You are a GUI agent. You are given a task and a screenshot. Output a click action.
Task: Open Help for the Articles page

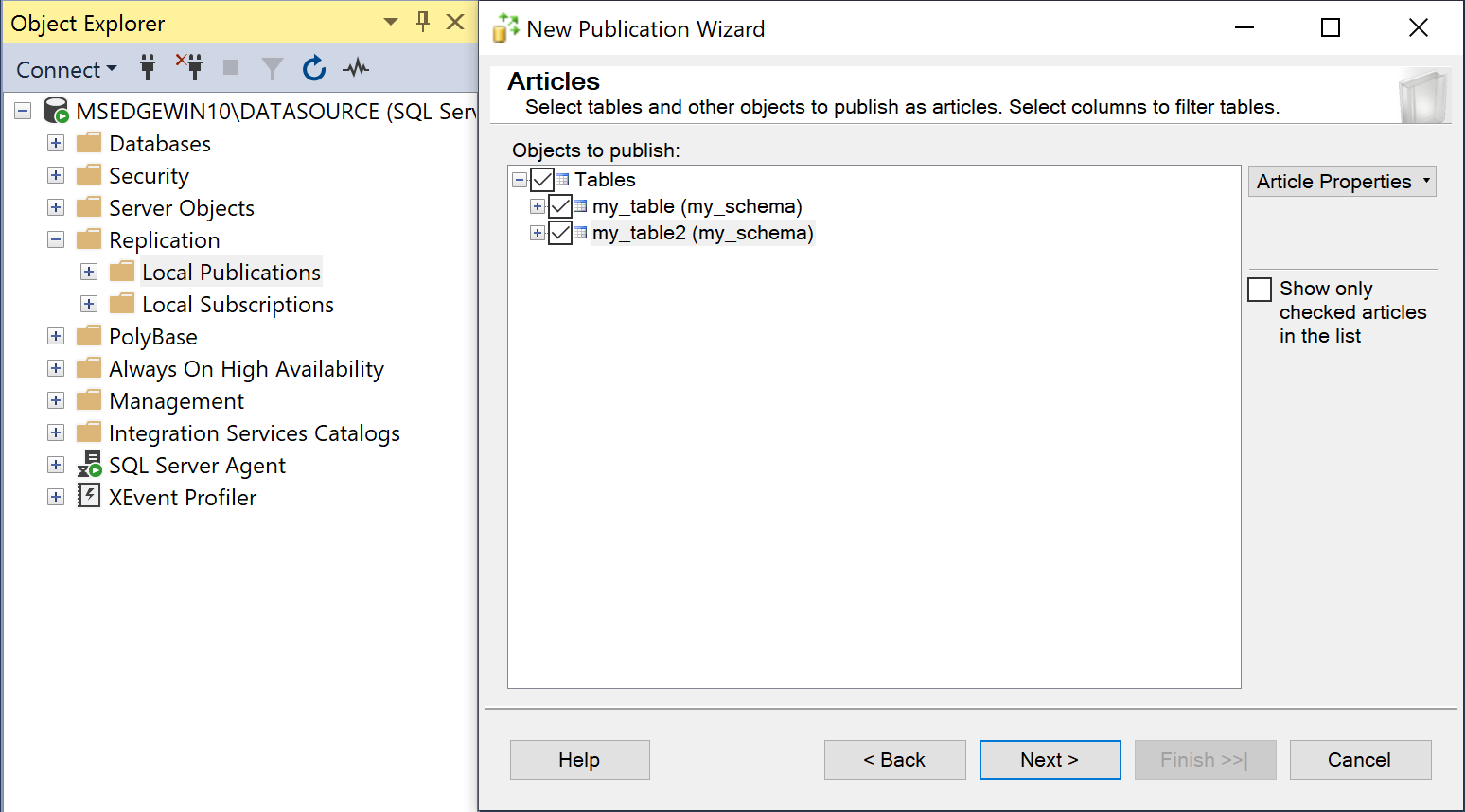point(579,760)
